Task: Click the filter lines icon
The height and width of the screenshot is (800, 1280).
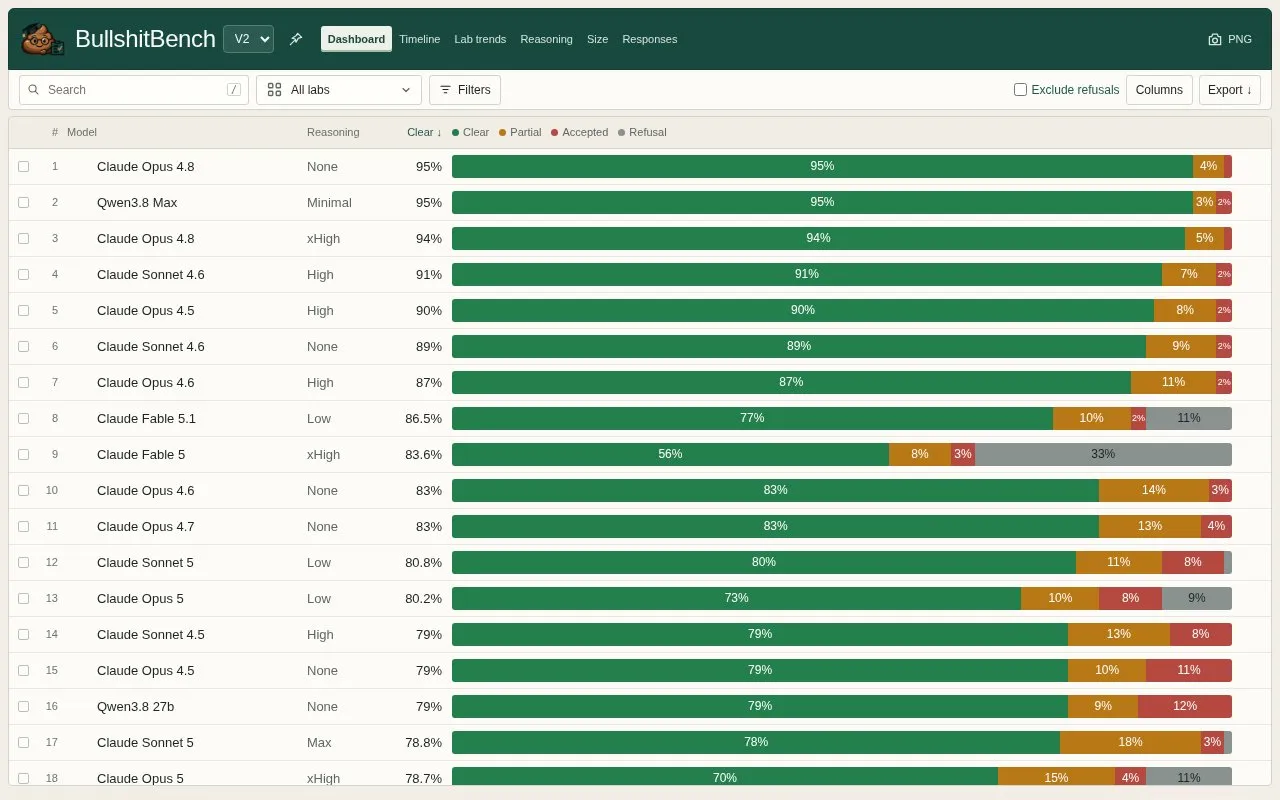Action: pos(446,90)
